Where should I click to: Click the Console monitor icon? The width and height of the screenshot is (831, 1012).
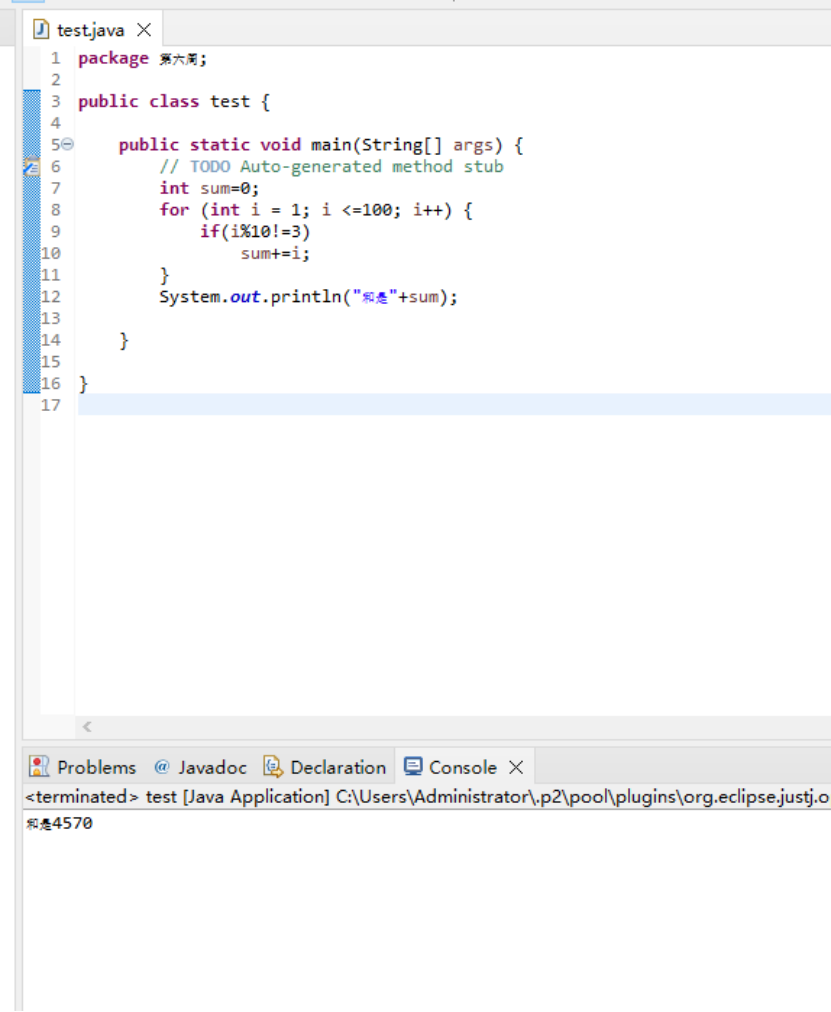413,766
